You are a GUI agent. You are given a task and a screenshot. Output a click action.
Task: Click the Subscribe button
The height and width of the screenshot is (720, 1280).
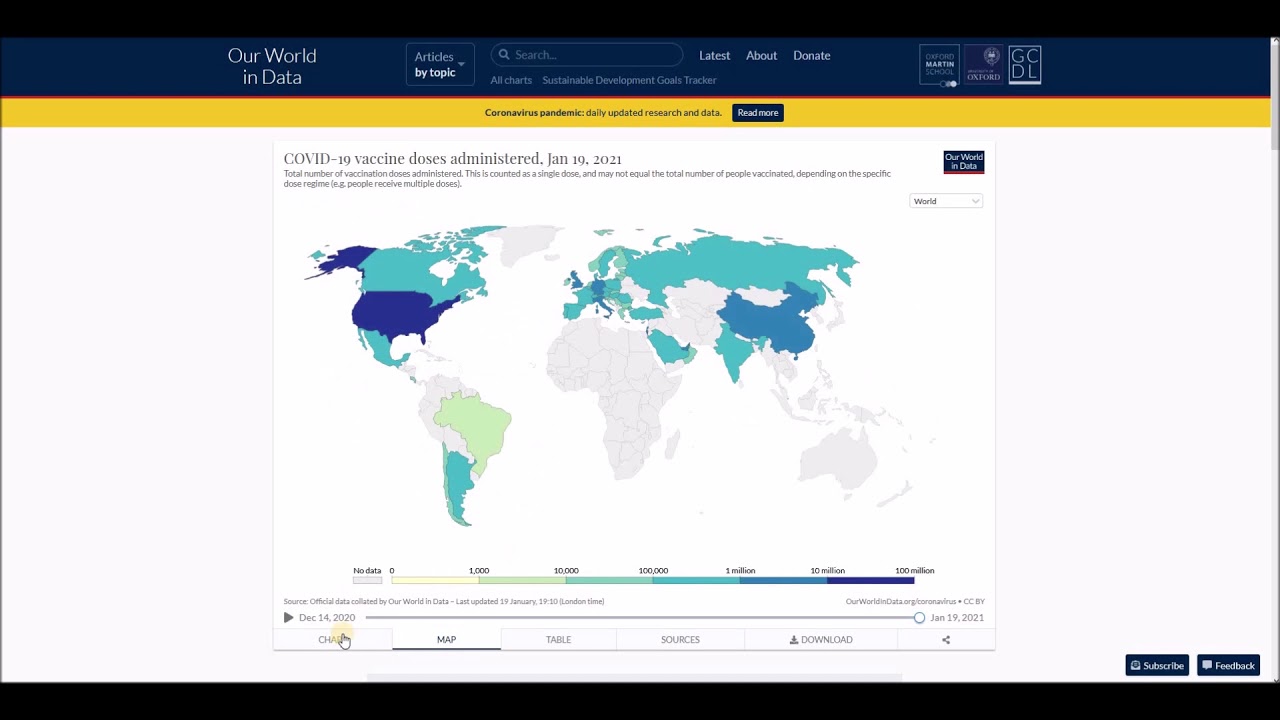[1156, 666]
